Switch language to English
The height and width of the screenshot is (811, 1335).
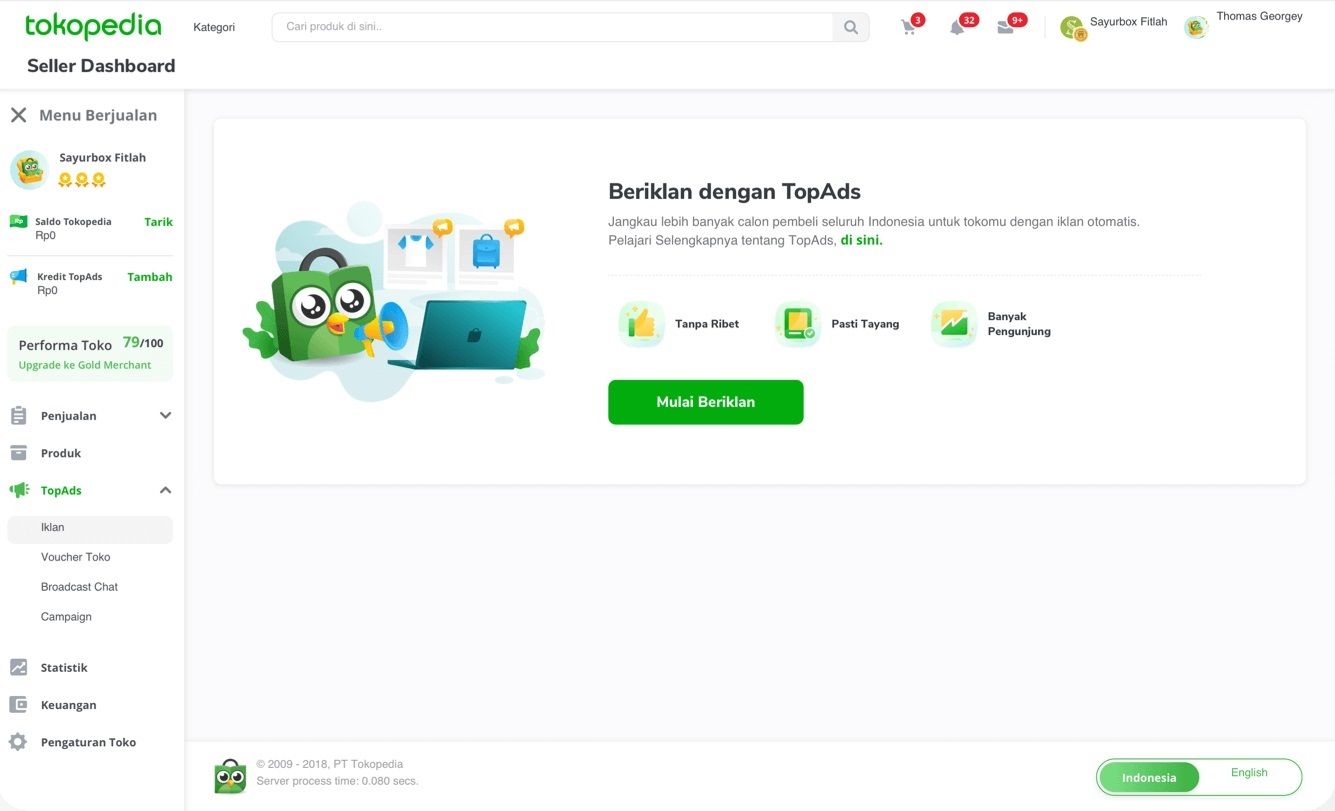(x=1249, y=772)
